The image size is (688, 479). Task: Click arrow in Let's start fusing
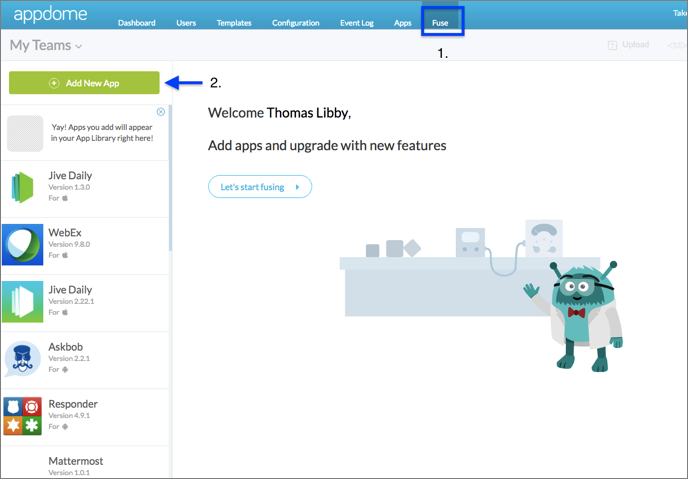point(297,187)
